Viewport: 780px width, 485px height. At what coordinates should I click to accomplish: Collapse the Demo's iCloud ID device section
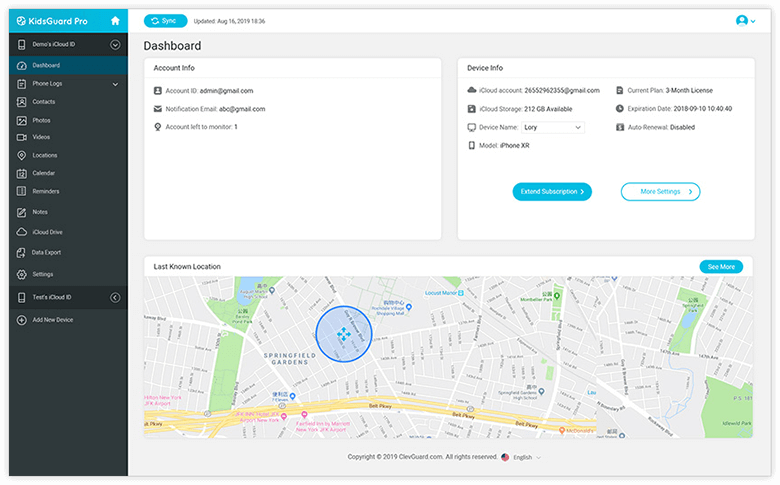115,45
